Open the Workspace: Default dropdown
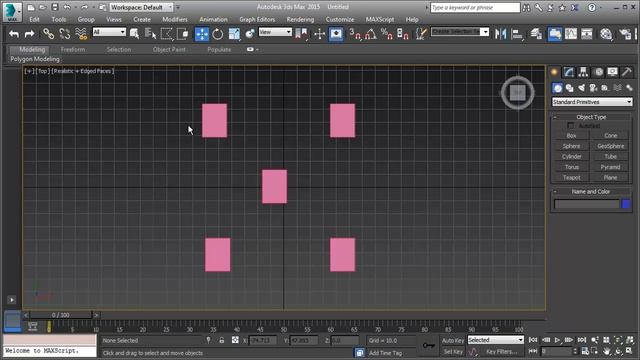This screenshot has width=640, height=360. pyautogui.click(x=141, y=7)
